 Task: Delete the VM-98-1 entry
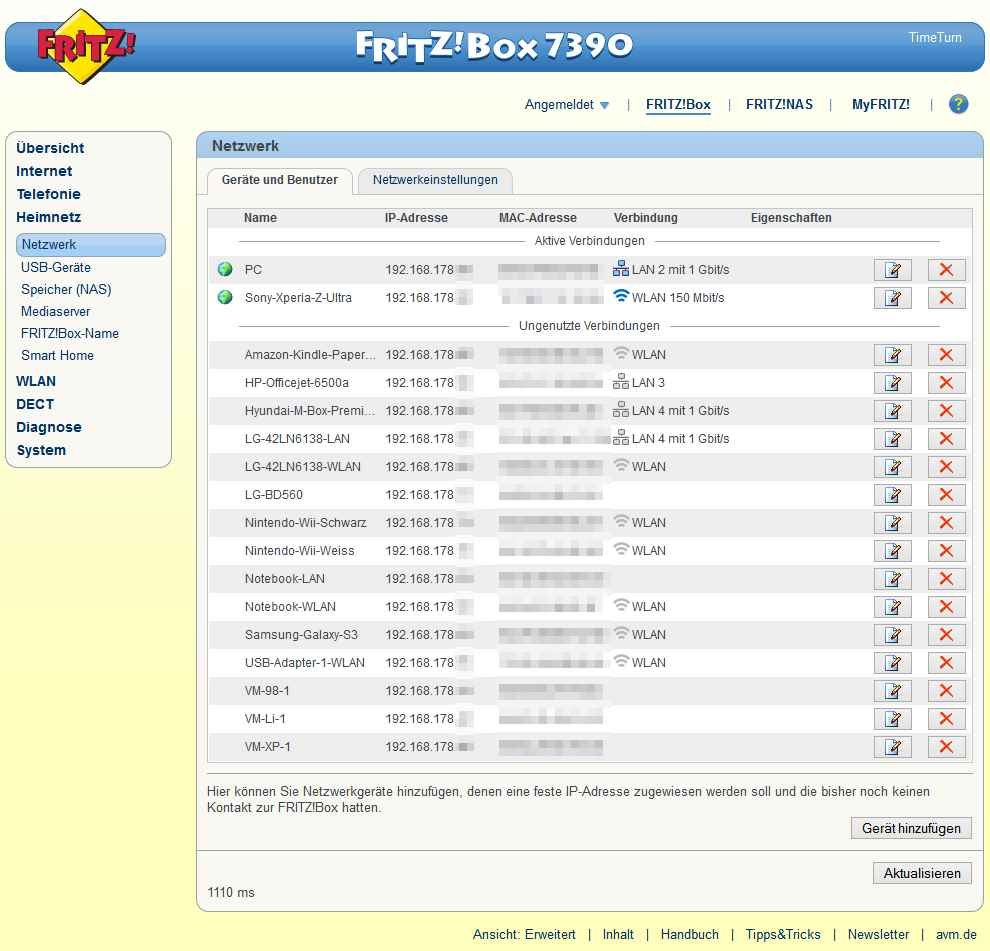coord(946,690)
